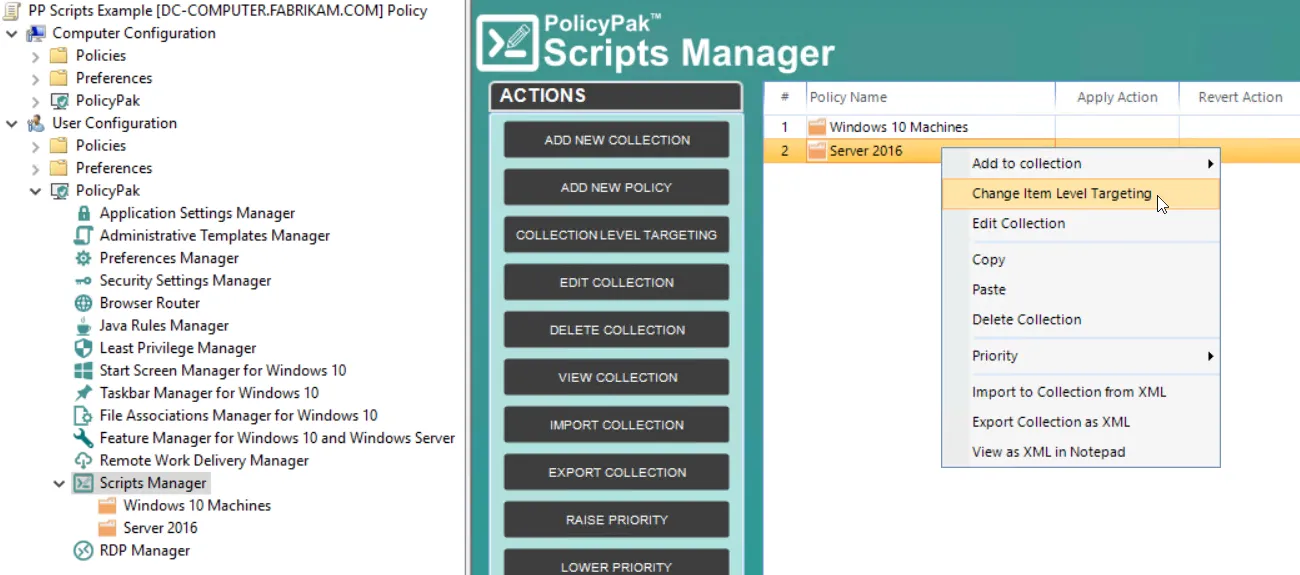Click the Feature Manager wrench icon
The width and height of the screenshot is (1300, 575).
pyautogui.click(x=84, y=438)
